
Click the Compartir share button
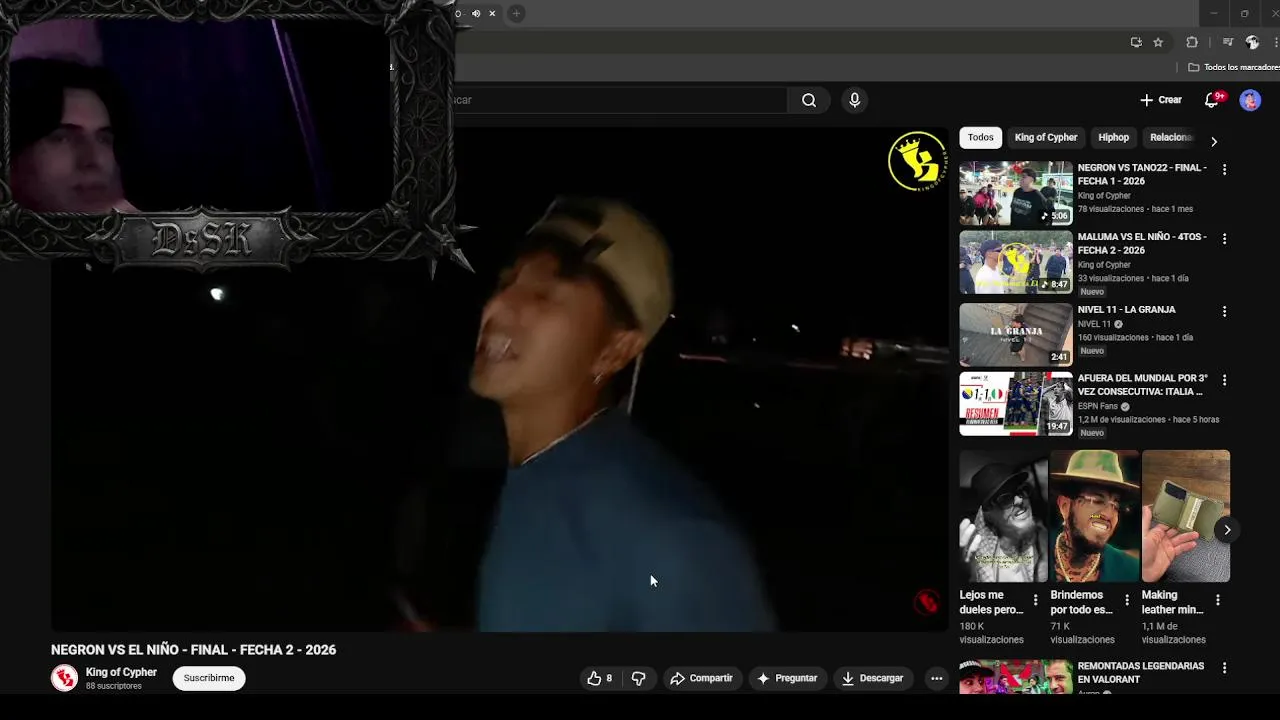point(702,678)
